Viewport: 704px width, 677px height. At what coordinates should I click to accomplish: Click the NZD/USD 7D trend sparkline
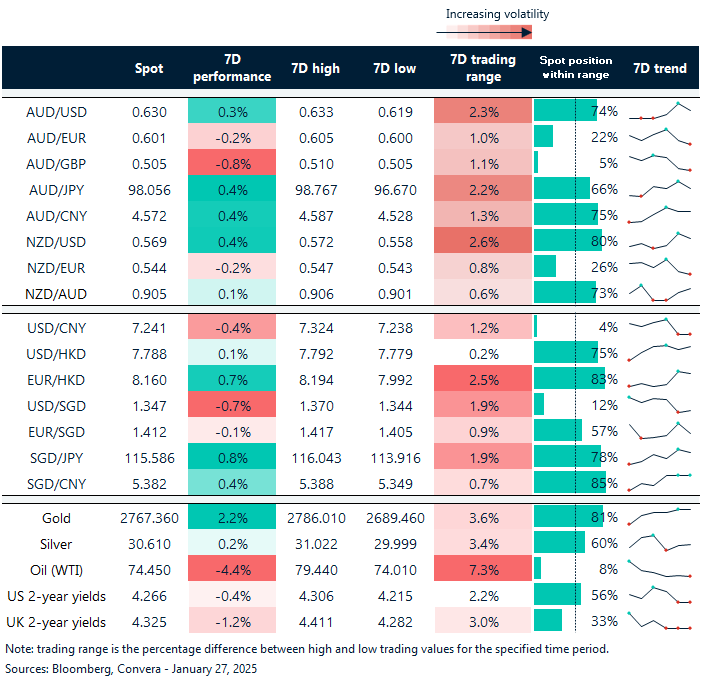(x=659, y=241)
